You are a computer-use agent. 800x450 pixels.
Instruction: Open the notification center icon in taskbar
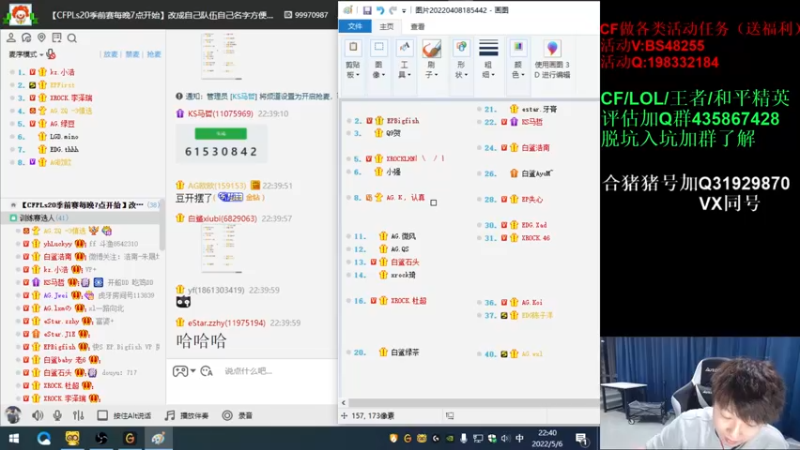(581, 438)
